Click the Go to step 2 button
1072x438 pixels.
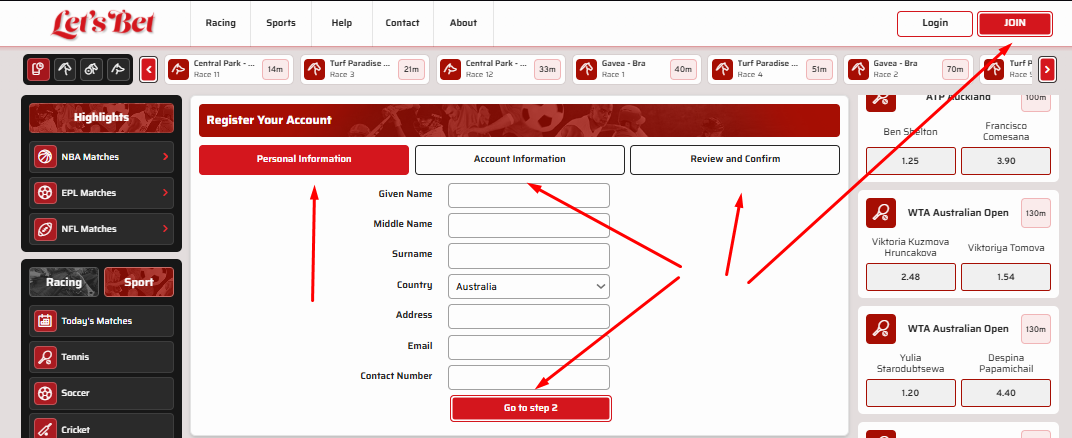click(x=530, y=408)
